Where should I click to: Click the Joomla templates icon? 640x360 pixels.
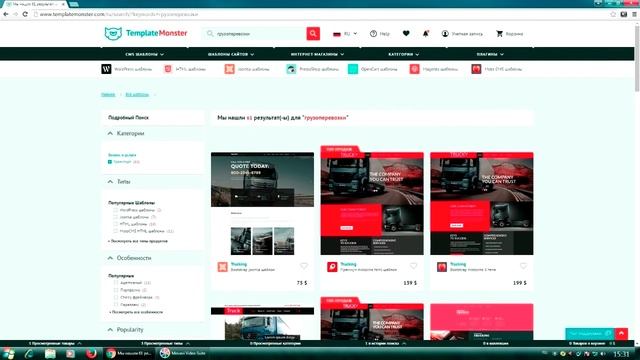click(229, 69)
